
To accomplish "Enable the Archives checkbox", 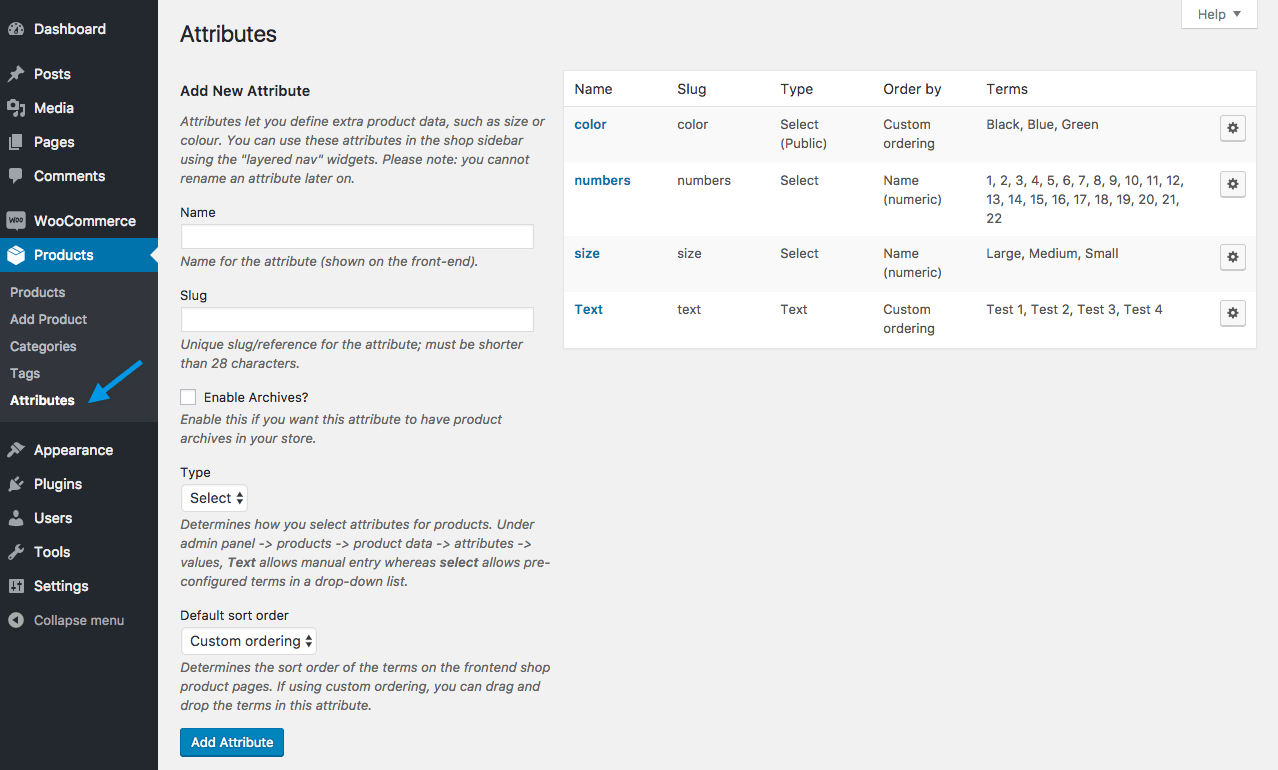I will 188,397.
